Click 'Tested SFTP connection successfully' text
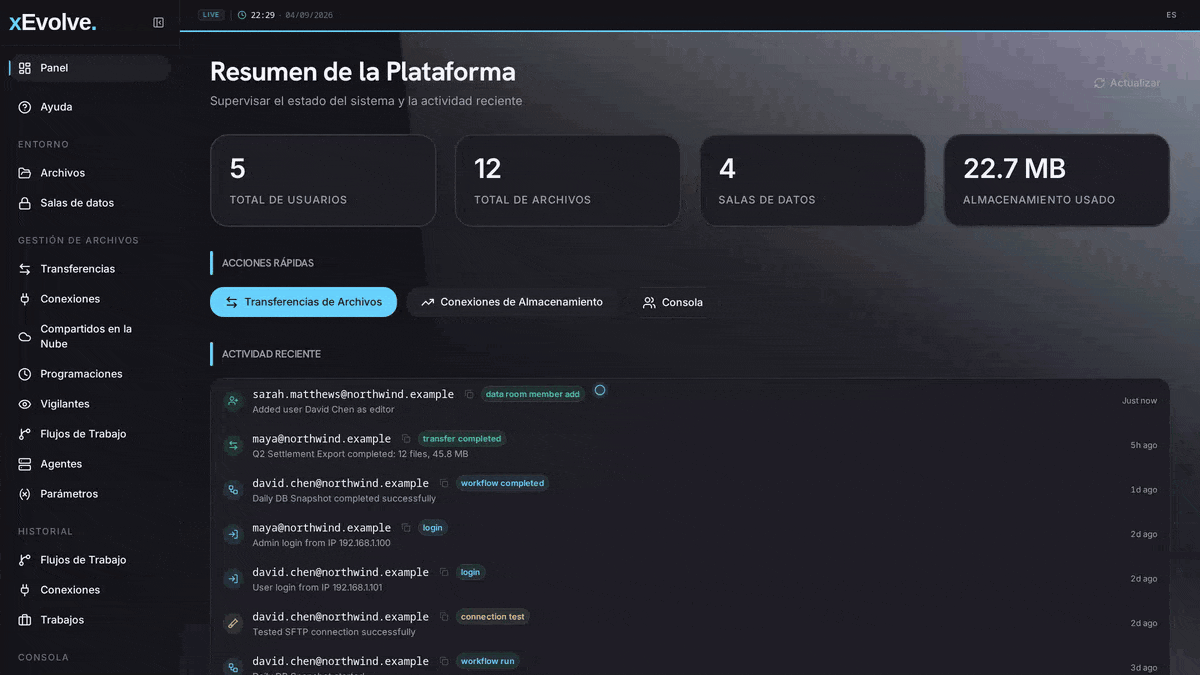The height and width of the screenshot is (675, 1200). click(334, 632)
